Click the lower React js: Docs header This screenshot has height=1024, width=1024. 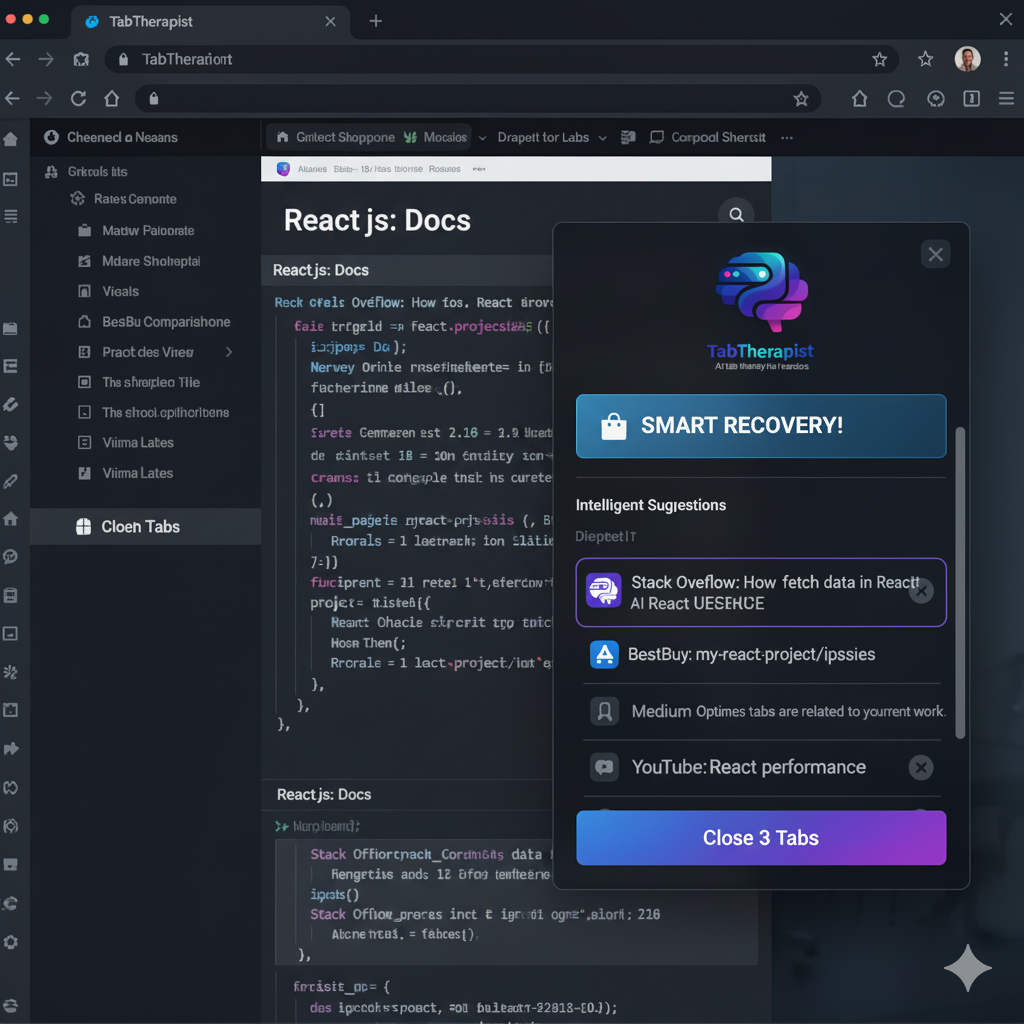[x=324, y=794]
